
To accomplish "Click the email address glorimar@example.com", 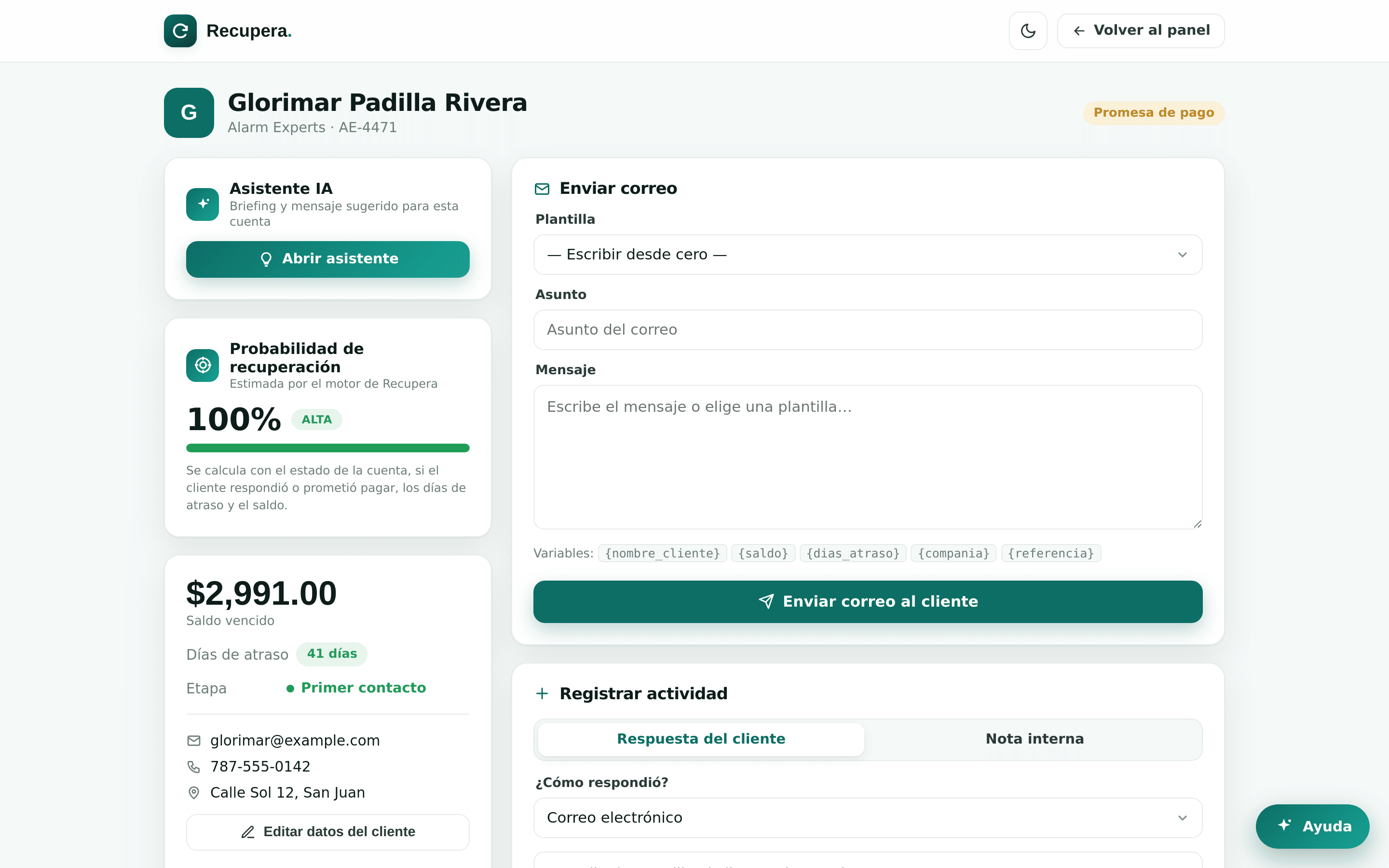I will click(295, 741).
